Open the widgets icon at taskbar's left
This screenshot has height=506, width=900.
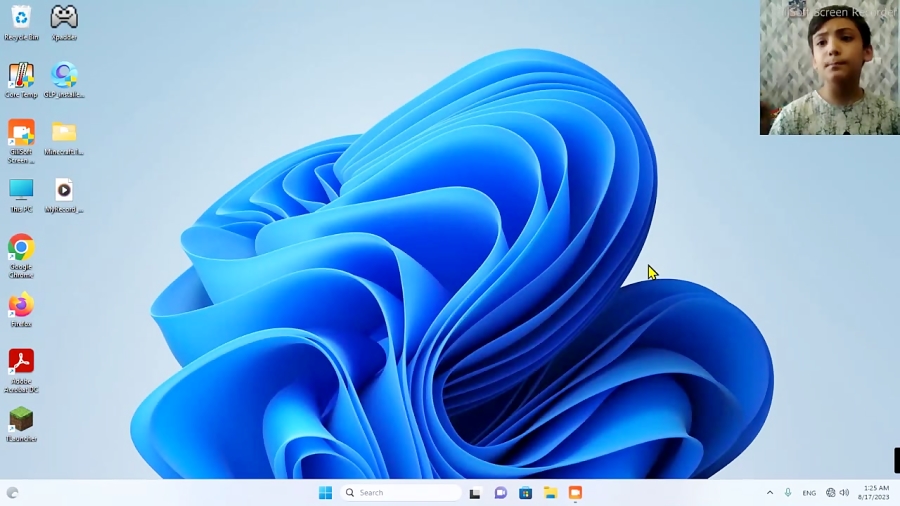pyautogui.click(x=12, y=493)
